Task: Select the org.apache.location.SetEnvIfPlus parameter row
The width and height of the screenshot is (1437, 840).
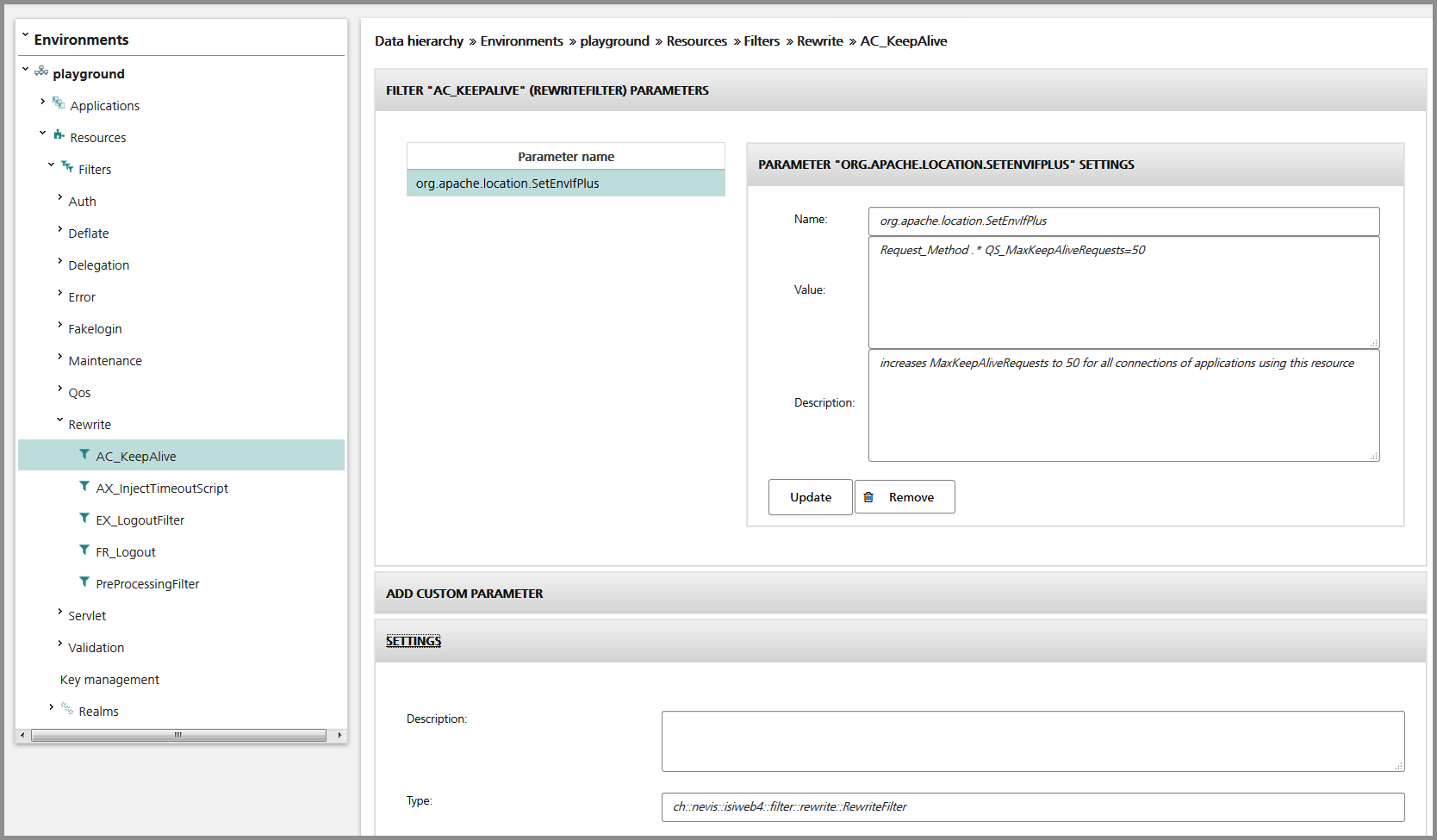Action: (x=566, y=184)
